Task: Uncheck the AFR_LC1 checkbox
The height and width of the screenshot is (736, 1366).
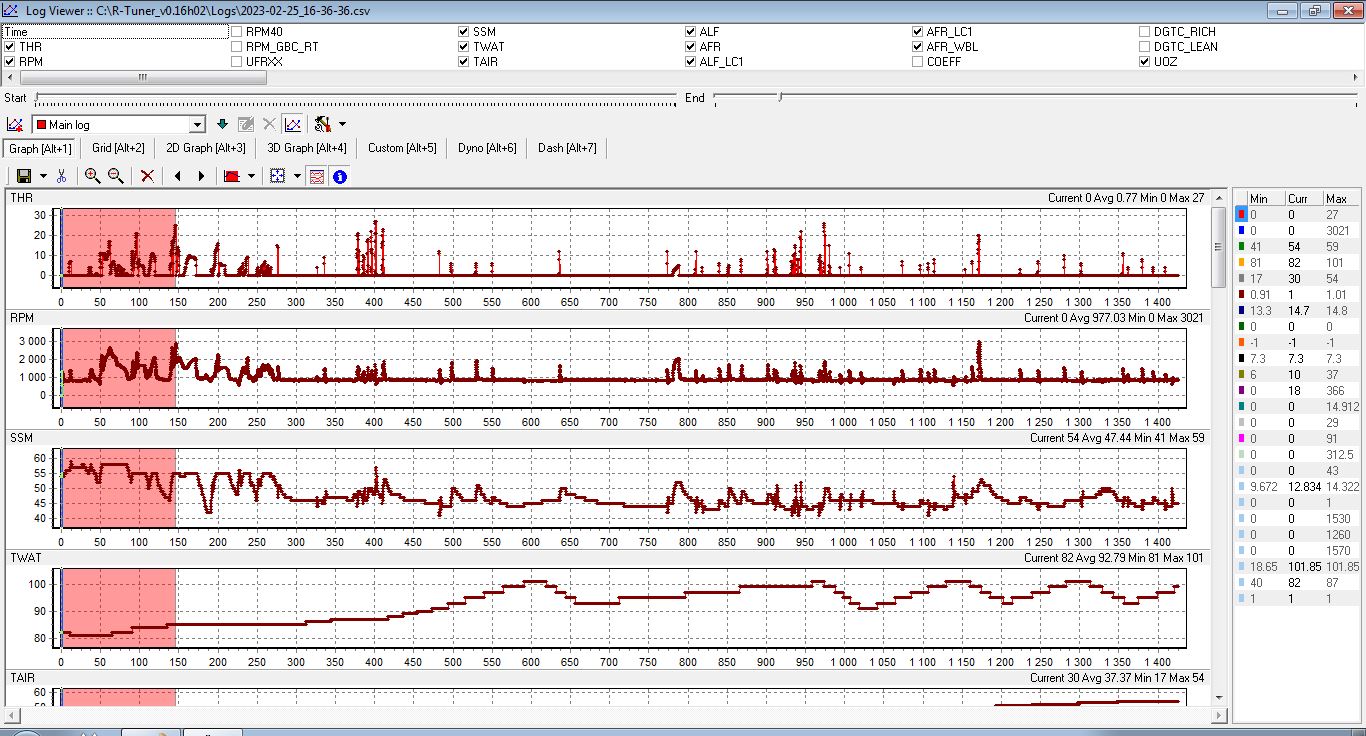Action: point(918,32)
